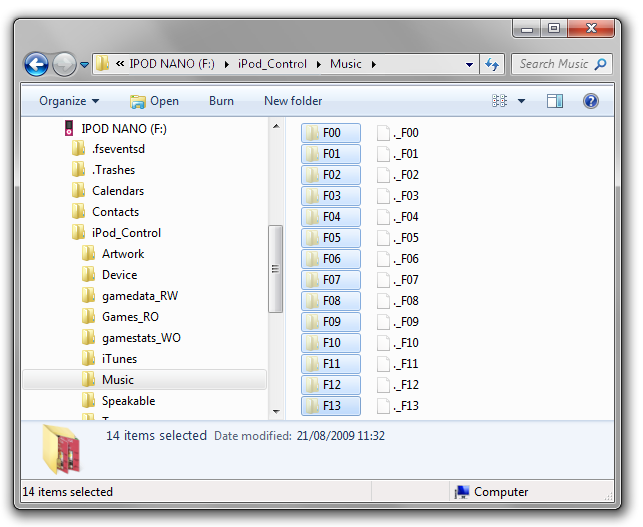643x527 pixels.
Task: Select the F11 folder
Action: (331, 364)
